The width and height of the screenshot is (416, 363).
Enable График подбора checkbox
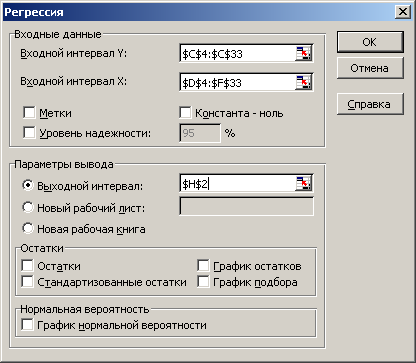coord(203,282)
